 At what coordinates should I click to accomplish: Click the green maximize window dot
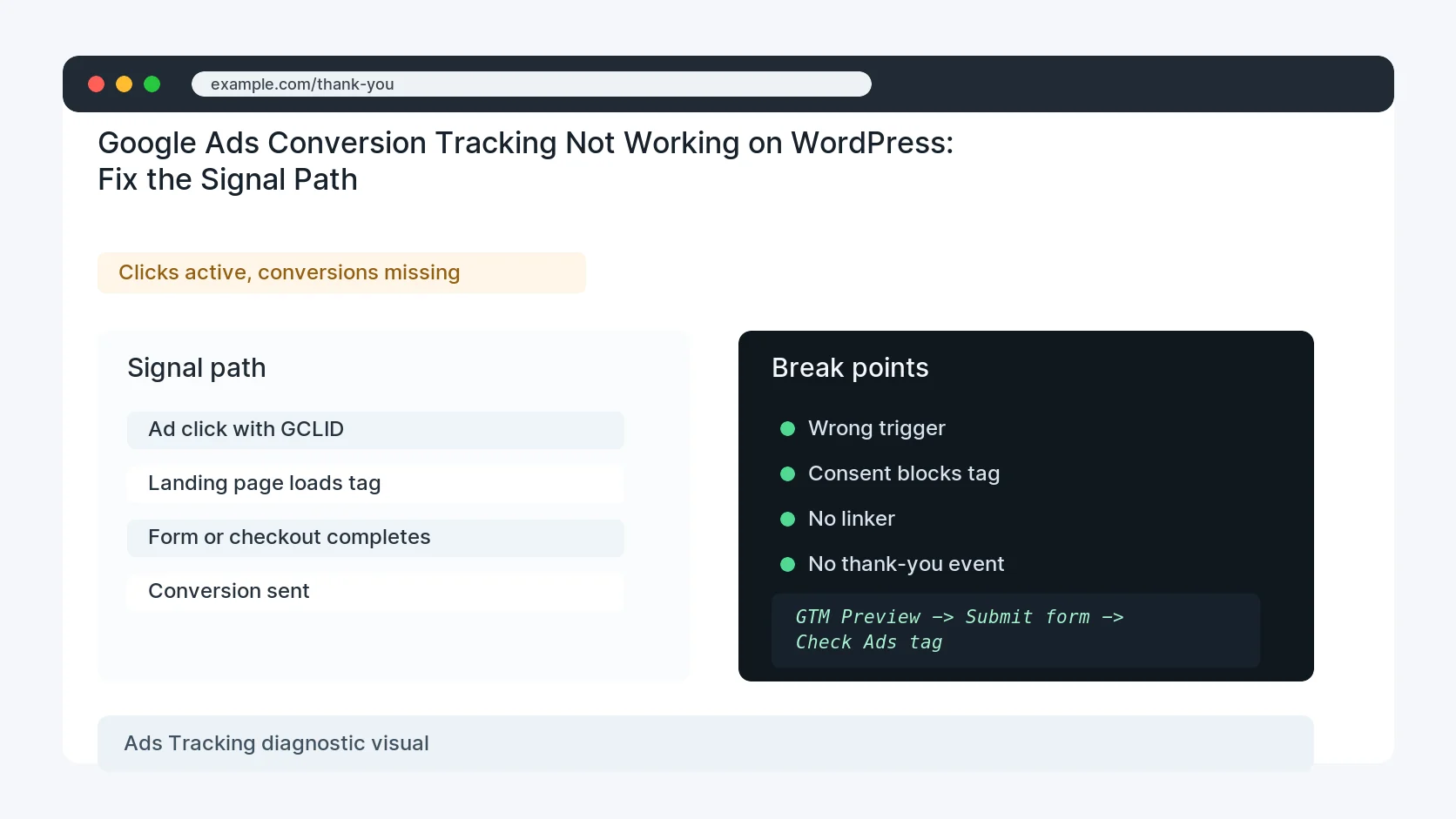click(x=152, y=84)
